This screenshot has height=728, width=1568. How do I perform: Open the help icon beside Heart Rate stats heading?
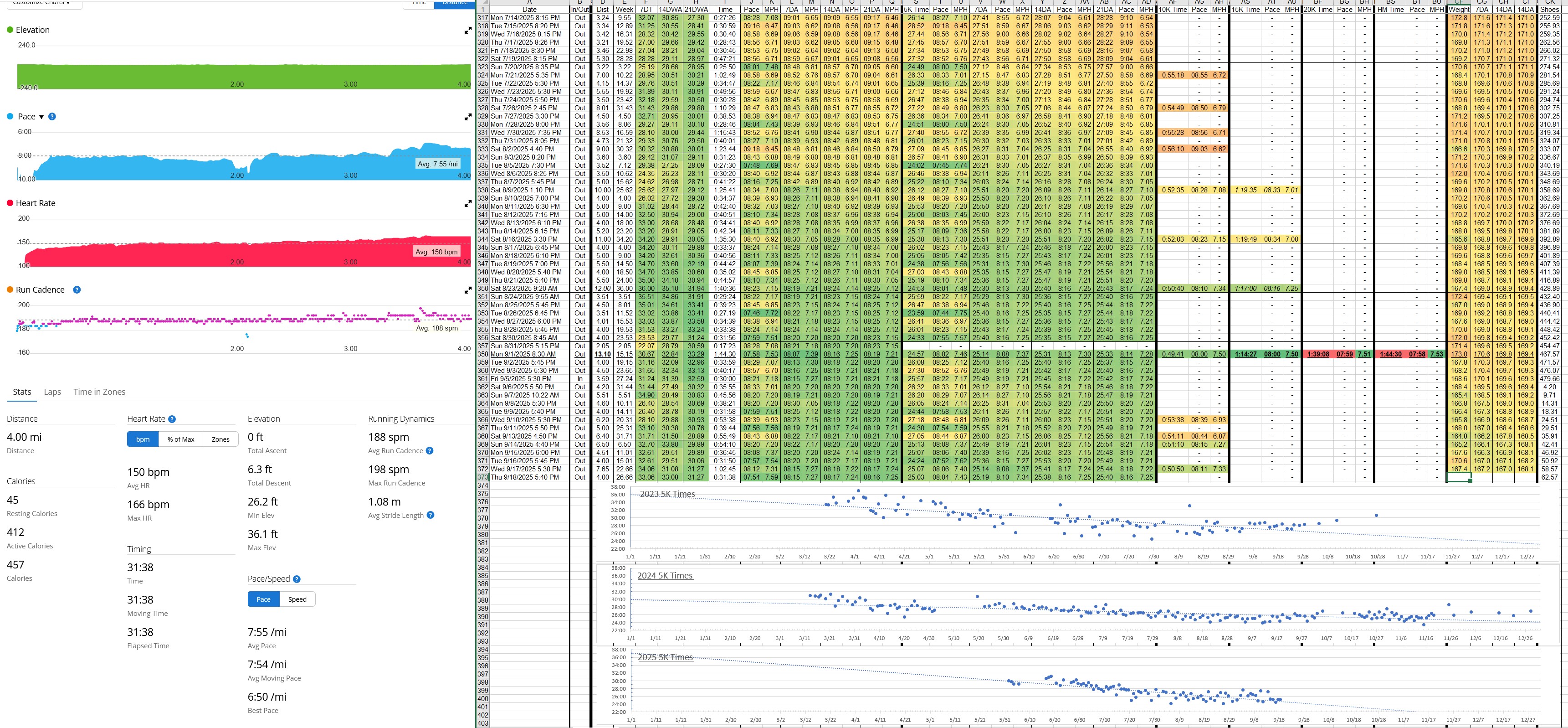click(x=172, y=419)
